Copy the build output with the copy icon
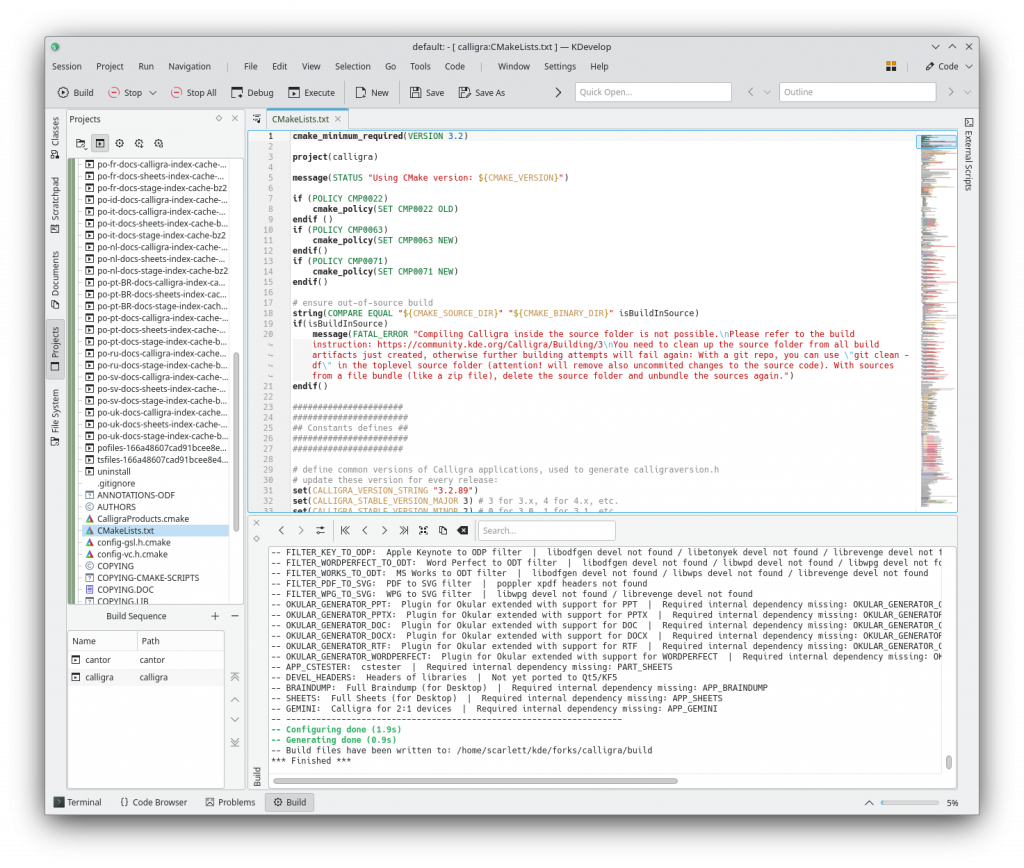Viewport: 1024px width, 868px height. (x=443, y=530)
